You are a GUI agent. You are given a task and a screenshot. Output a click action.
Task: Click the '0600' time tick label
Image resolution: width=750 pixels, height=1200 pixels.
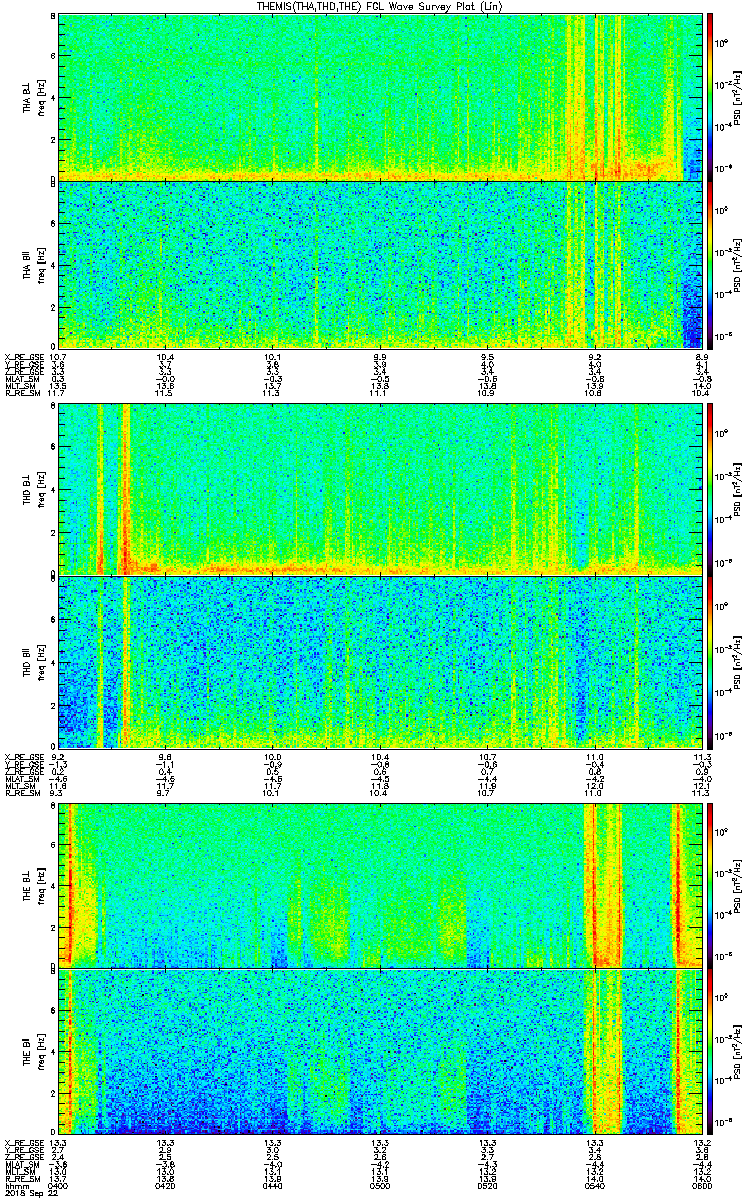click(x=702, y=1184)
